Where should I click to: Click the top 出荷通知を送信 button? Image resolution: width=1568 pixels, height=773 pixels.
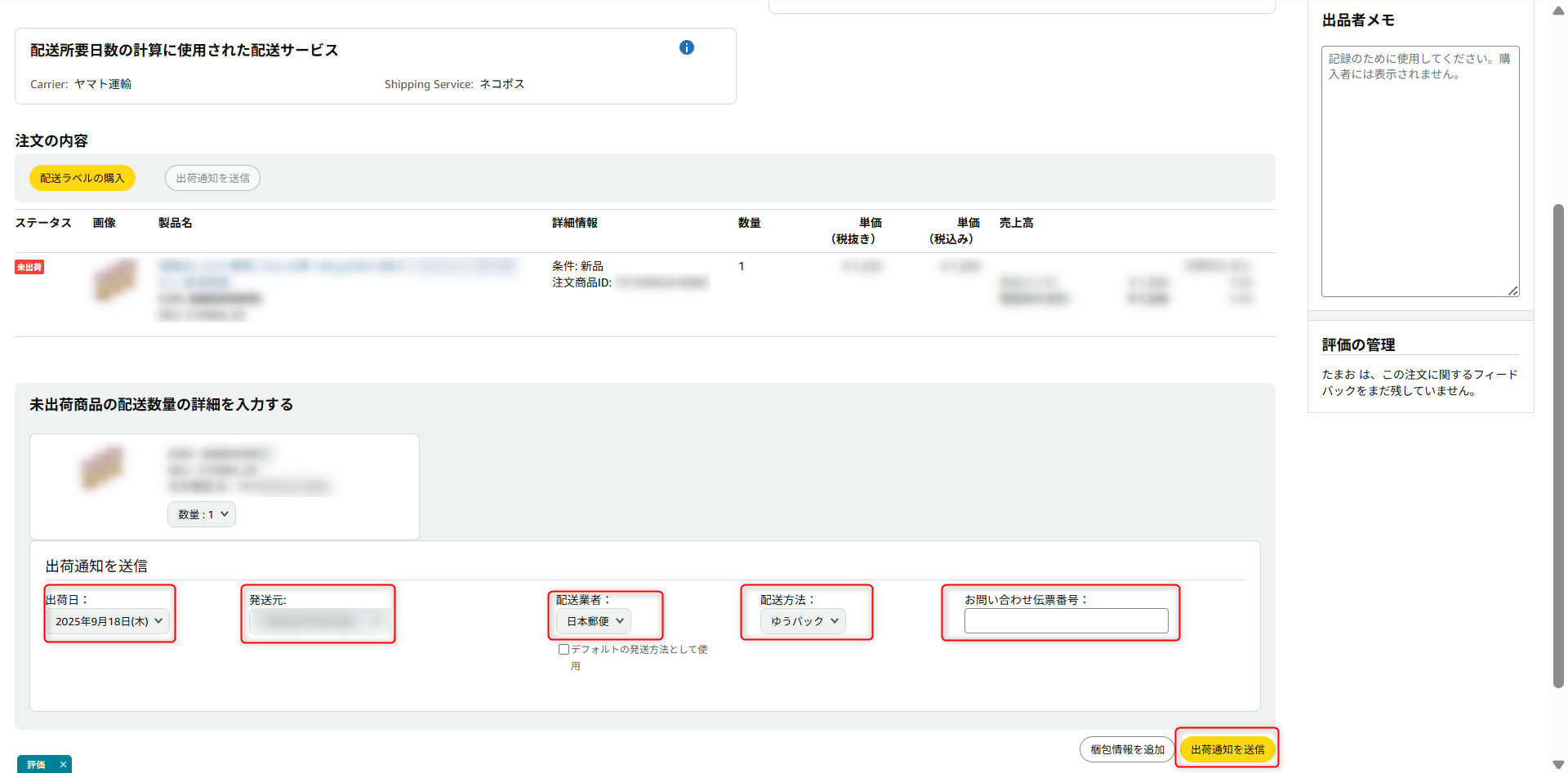pyautogui.click(x=212, y=177)
